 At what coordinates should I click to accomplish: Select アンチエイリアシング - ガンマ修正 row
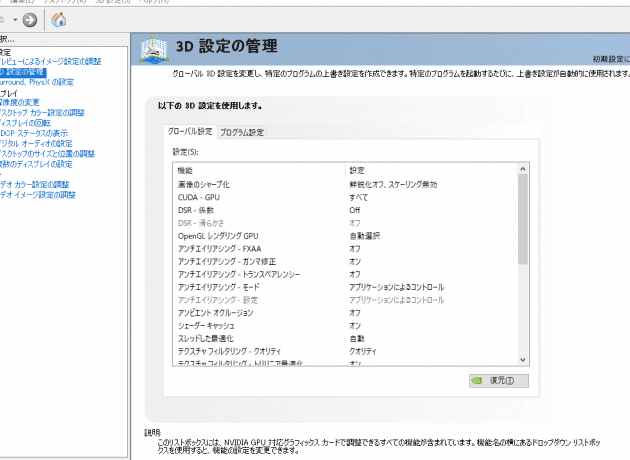point(346,262)
